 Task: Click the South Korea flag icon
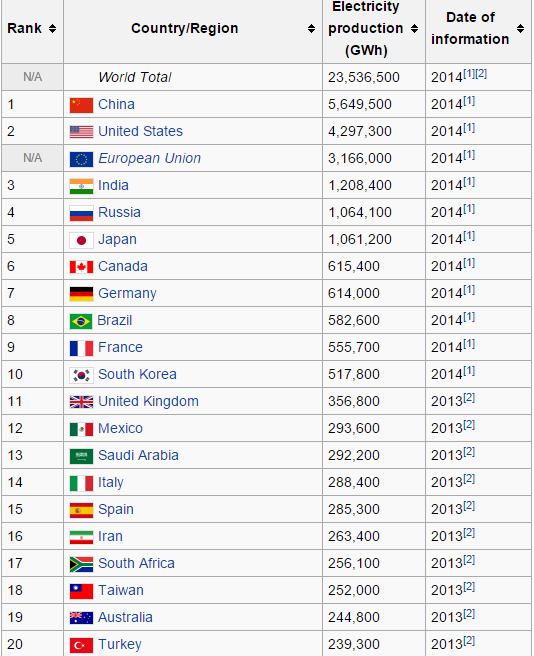pyautogui.click(x=81, y=375)
